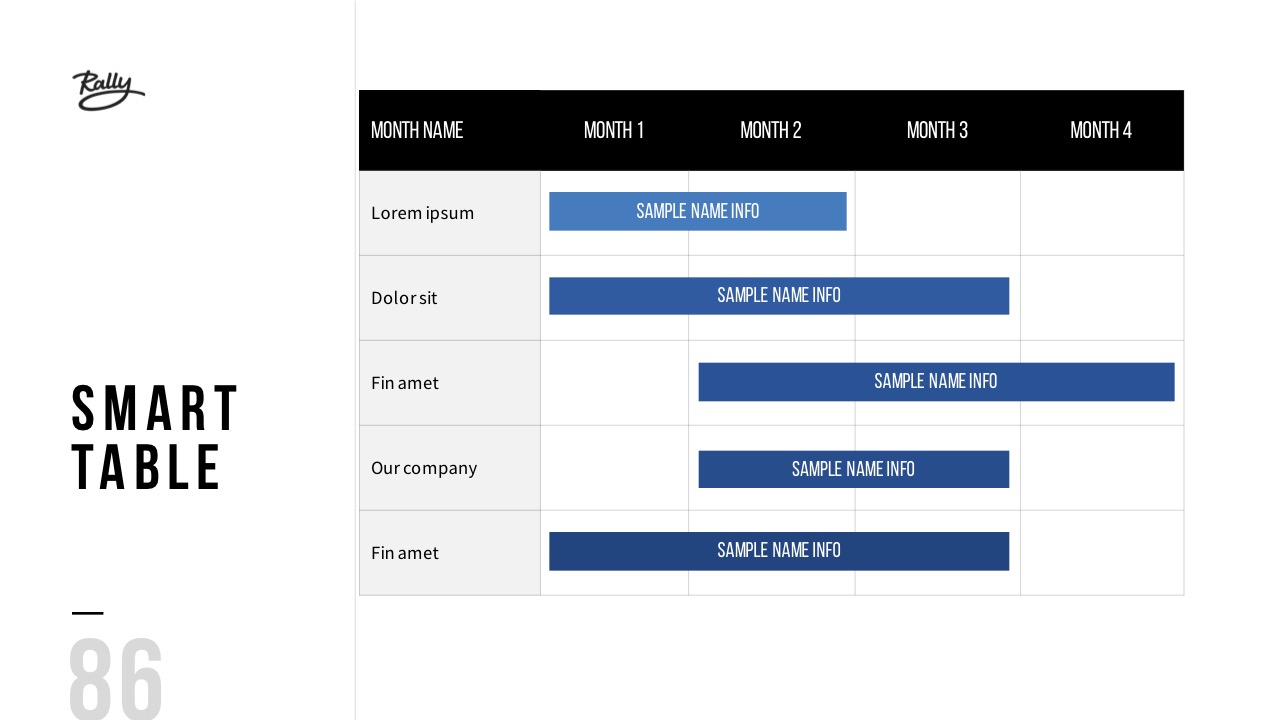Click the timeline bar in Dolor sit row
This screenshot has width=1280, height=720.
click(x=778, y=296)
